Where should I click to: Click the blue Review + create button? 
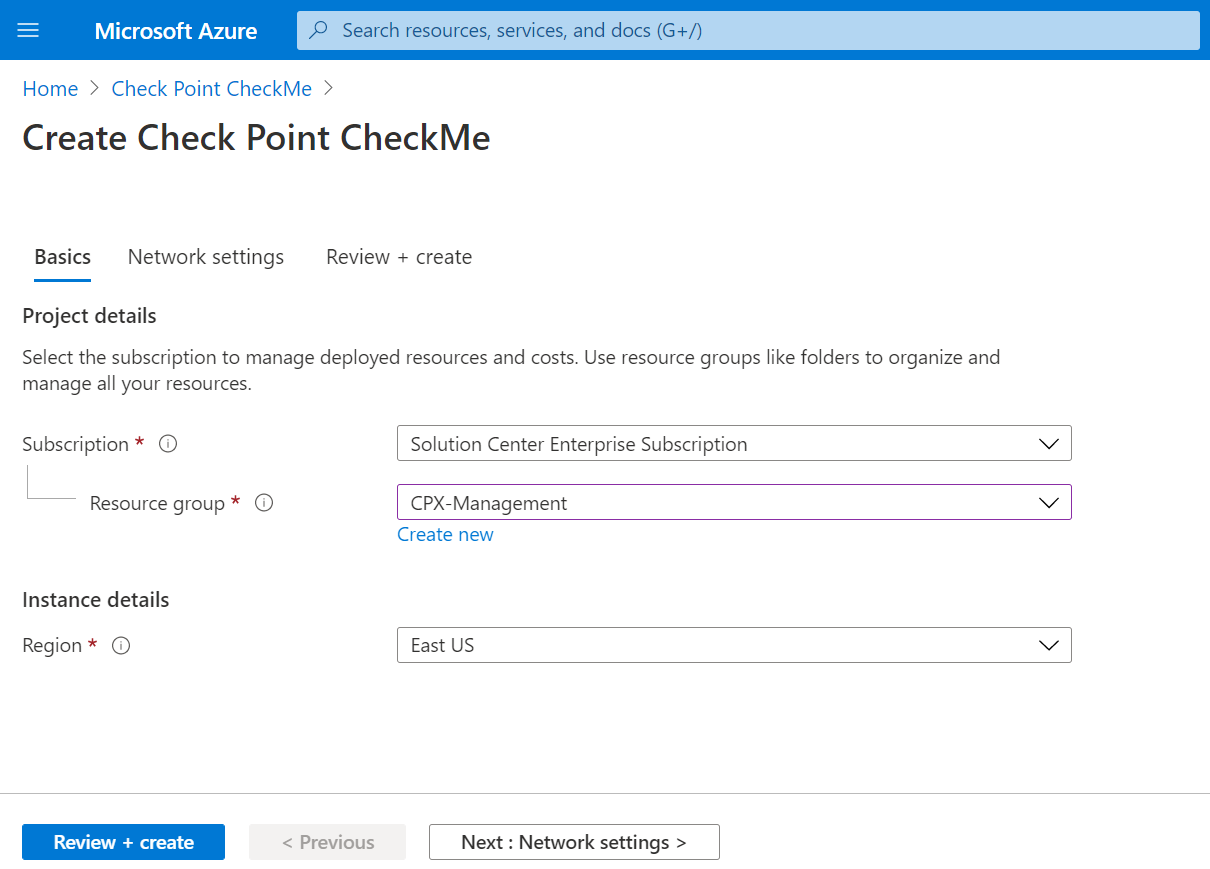click(123, 842)
